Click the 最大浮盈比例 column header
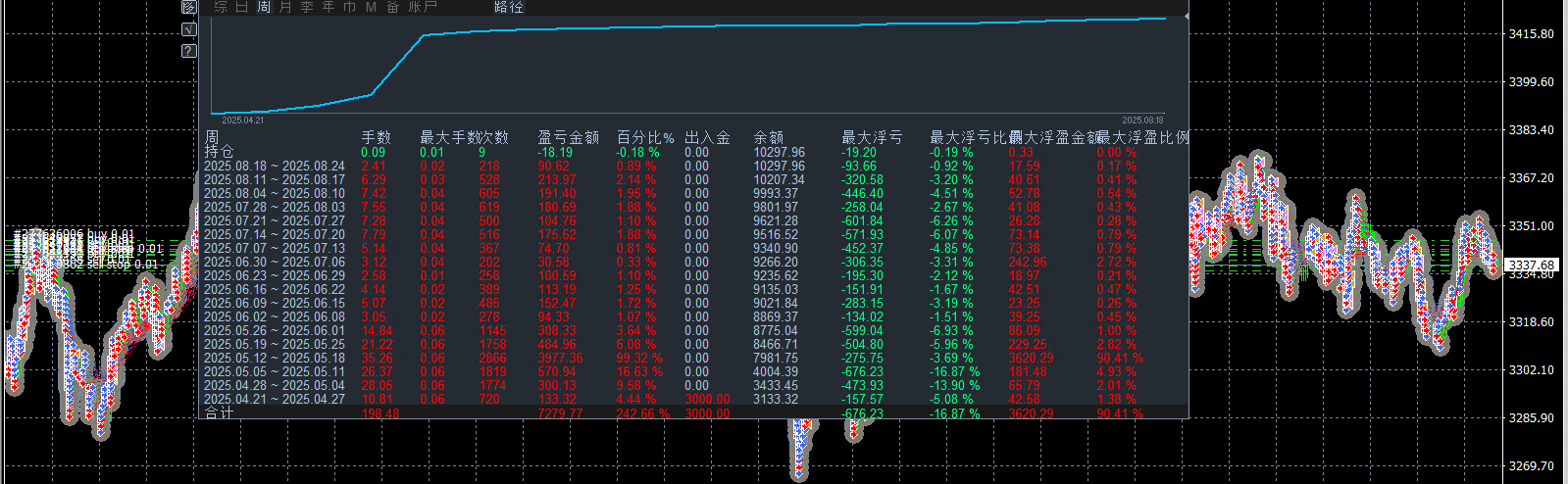 point(1142,138)
